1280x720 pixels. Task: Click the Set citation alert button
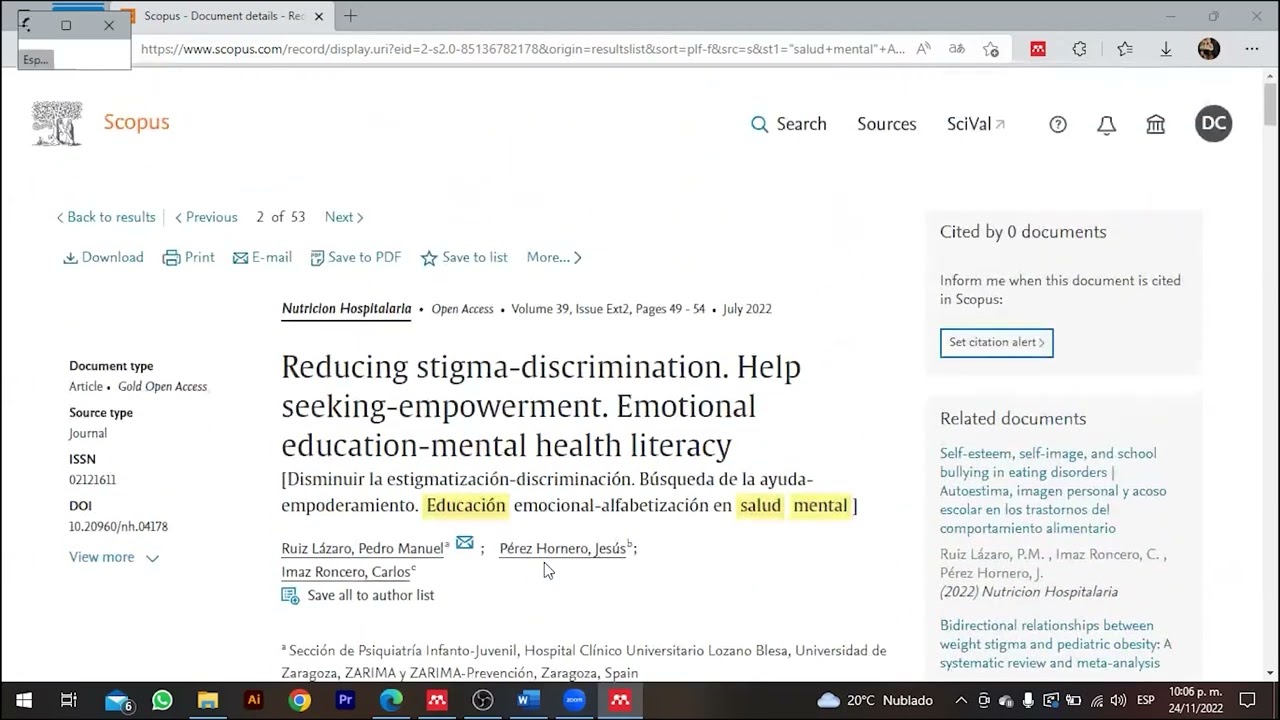996,342
